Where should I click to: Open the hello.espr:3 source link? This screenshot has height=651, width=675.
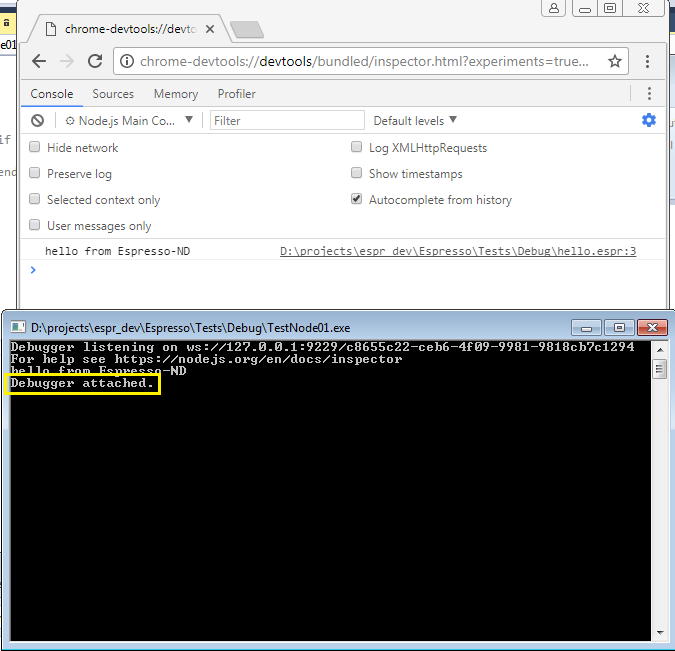point(458,251)
